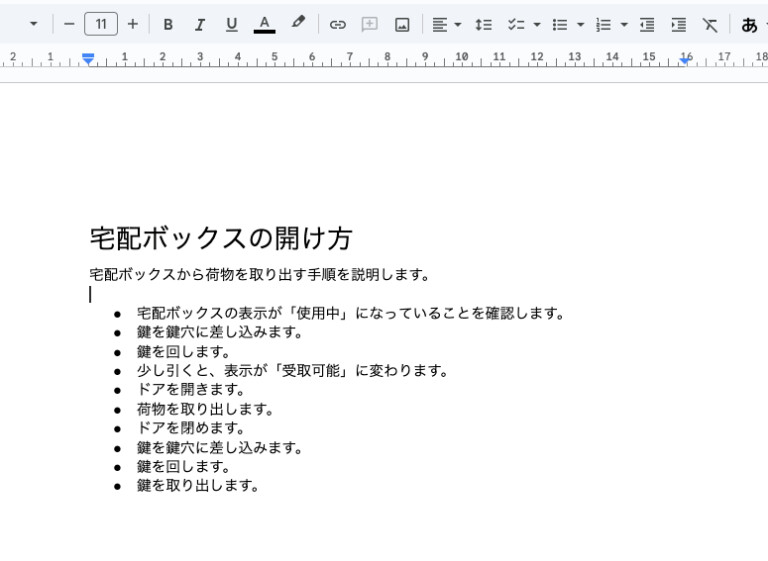Expand the checklist dropdown arrow
The height and width of the screenshot is (561, 768).
pyautogui.click(x=537, y=24)
